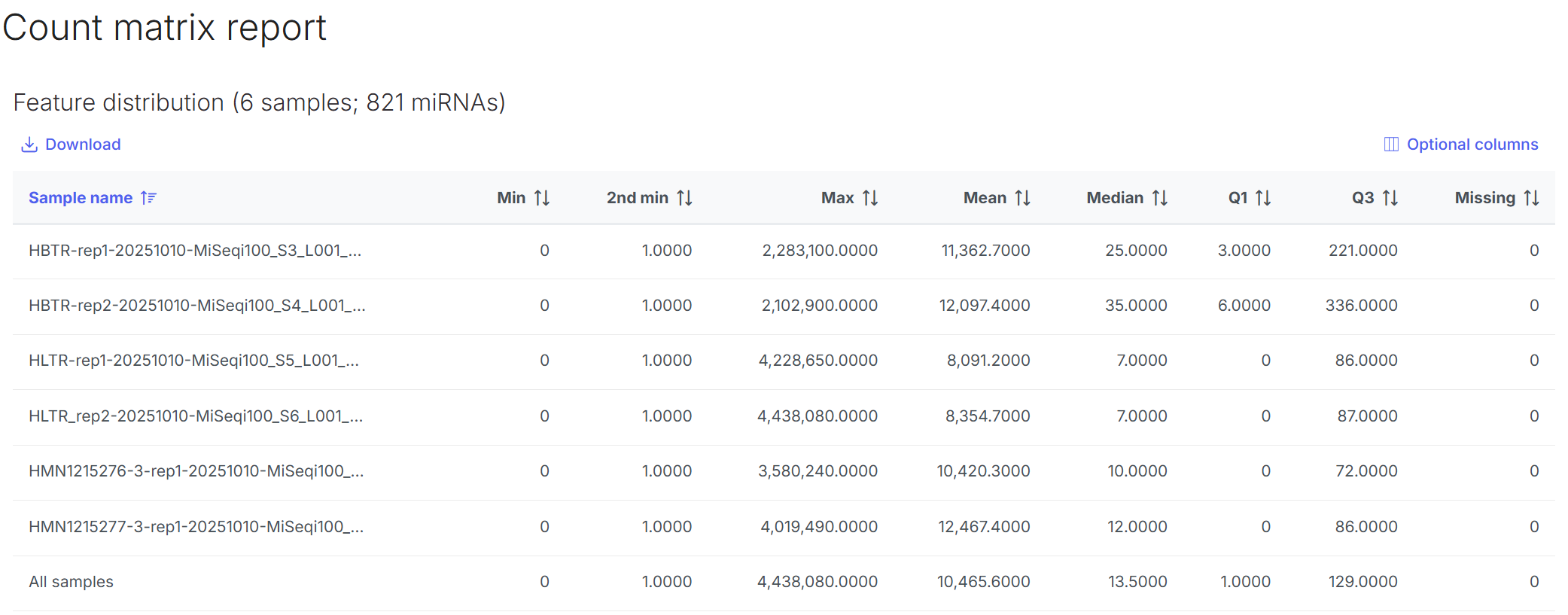Click the Median sort arrows
This screenshot has width=1568, height=615.
tap(1160, 198)
